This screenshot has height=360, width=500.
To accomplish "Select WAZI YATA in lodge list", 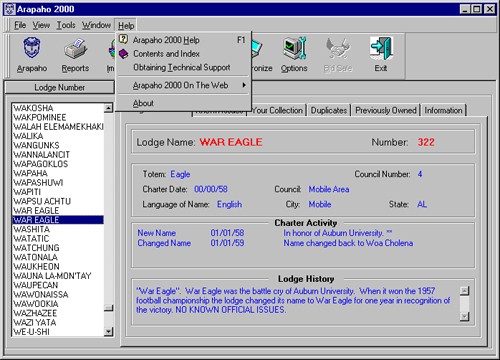I will [58, 323].
